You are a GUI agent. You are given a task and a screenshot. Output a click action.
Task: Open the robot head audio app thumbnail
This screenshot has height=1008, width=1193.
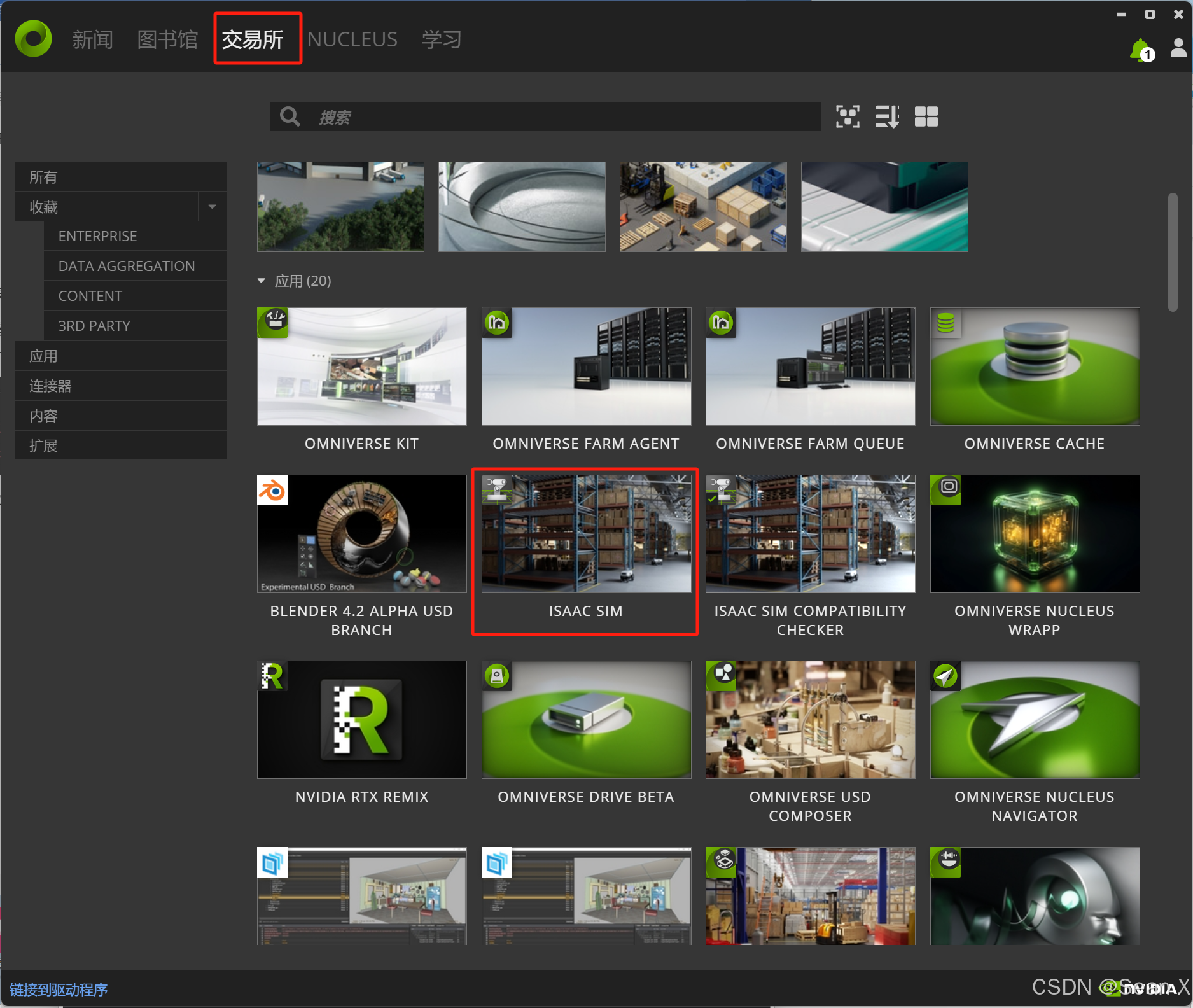tap(1035, 896)
